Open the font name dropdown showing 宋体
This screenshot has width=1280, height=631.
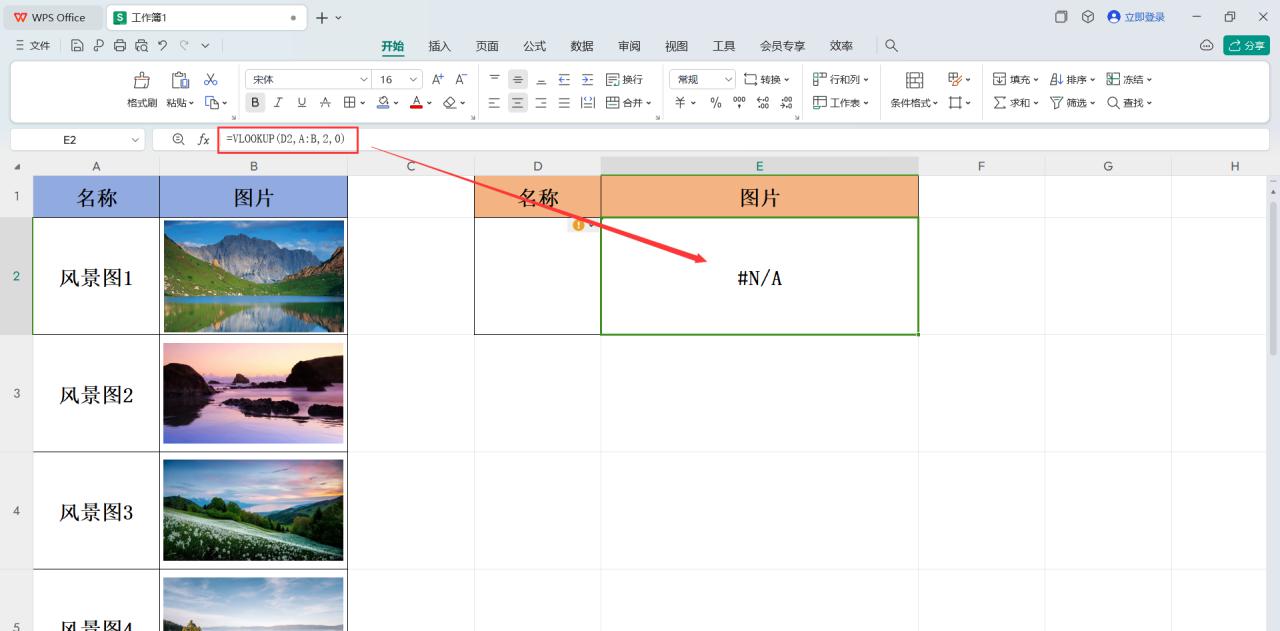[364, 79]
